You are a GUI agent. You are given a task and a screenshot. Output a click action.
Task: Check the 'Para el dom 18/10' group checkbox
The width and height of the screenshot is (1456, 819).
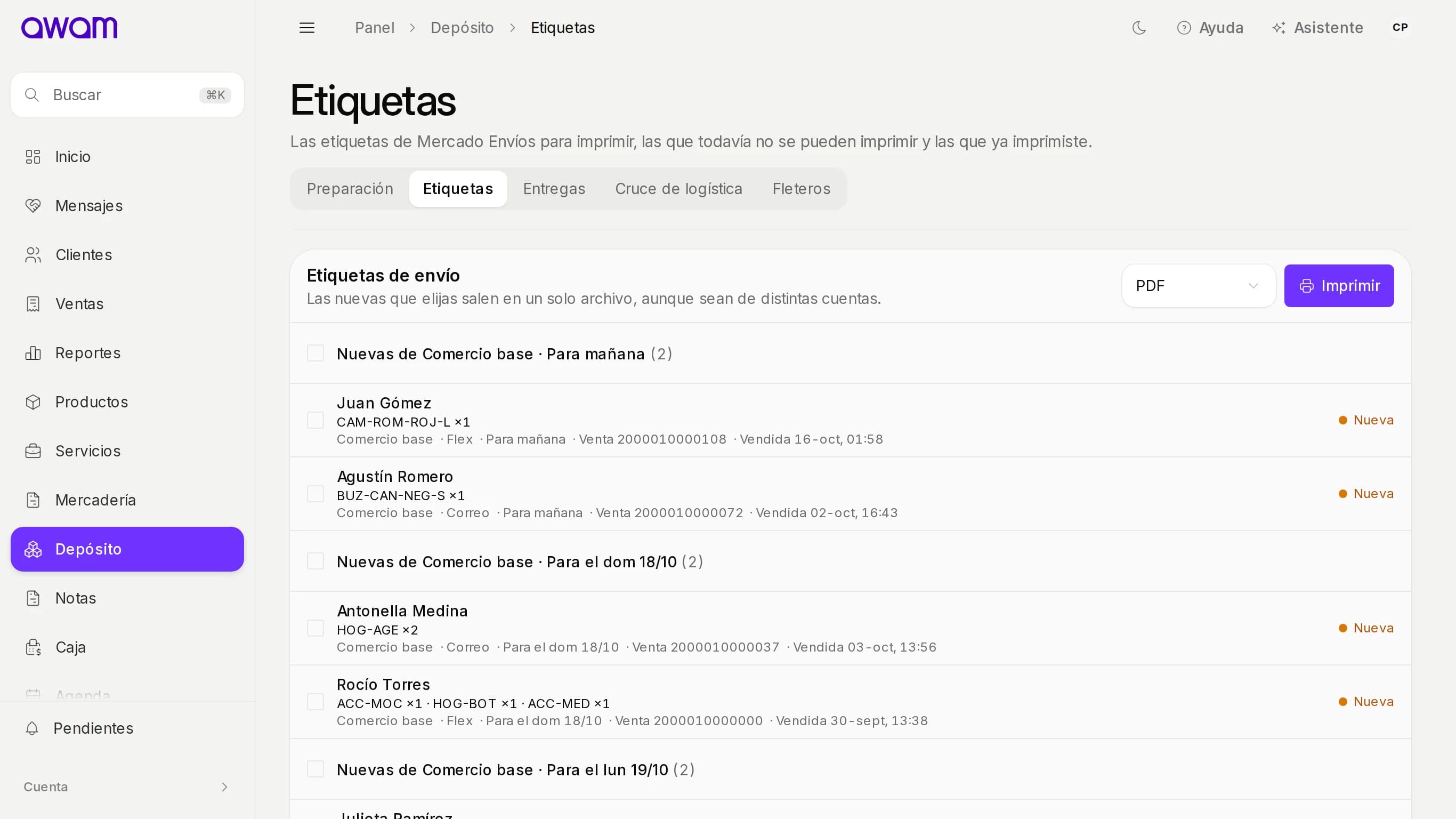316,561
